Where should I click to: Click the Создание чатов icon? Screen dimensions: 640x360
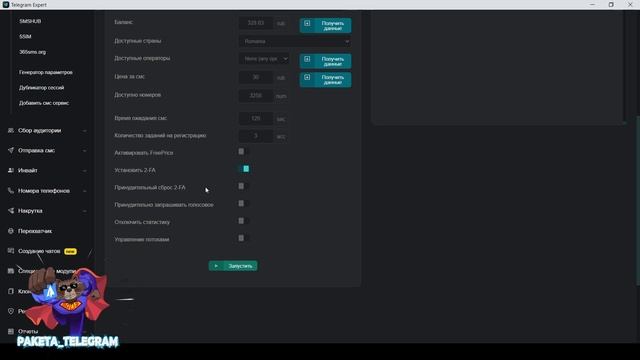pyautogui.click(x=11, y=251)
